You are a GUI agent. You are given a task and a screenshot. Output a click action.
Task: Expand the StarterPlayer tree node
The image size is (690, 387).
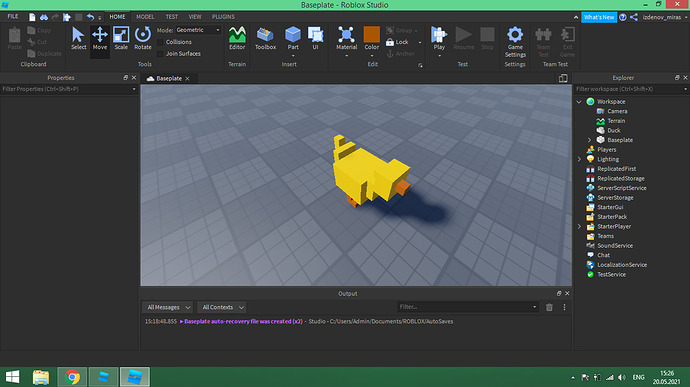[579, 227]
